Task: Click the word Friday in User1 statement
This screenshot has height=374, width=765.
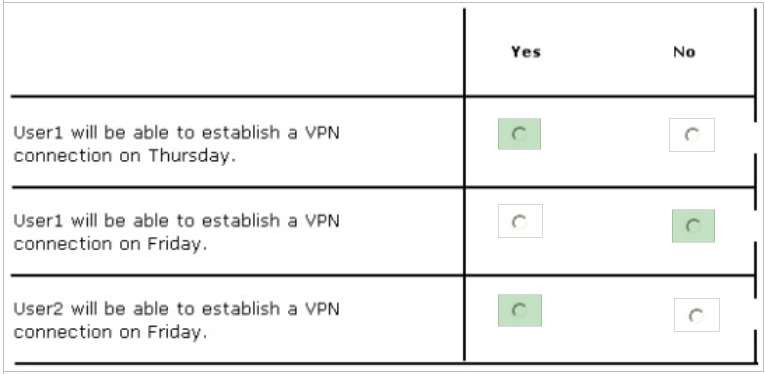Action: (x=176, y=245)
